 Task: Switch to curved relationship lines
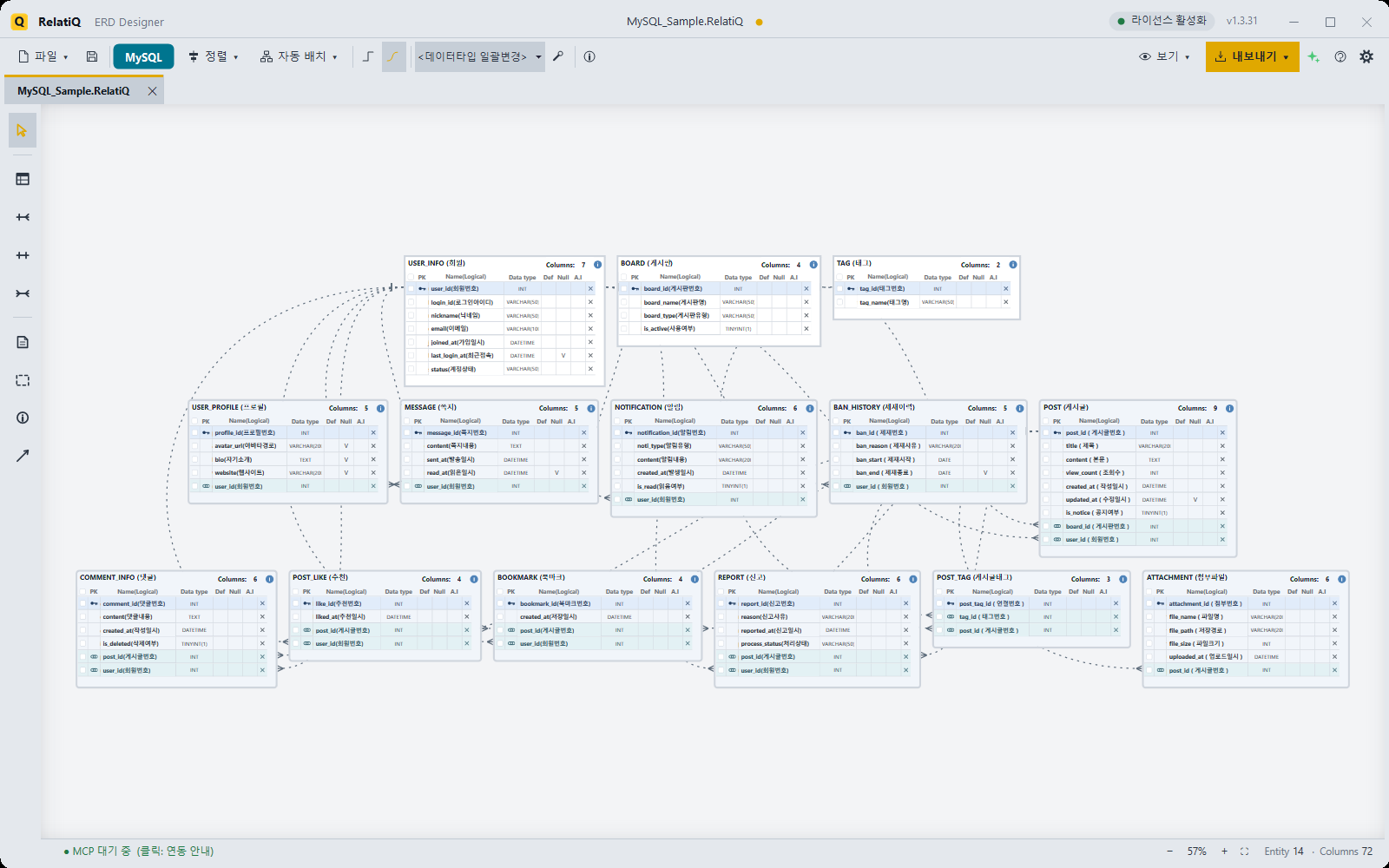pos(394,56)
